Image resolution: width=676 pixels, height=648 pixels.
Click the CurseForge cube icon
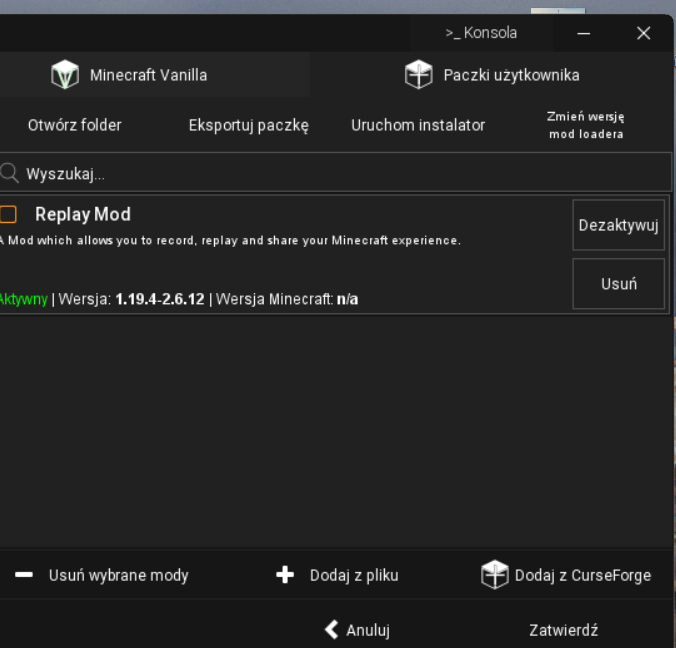point(494,575)
